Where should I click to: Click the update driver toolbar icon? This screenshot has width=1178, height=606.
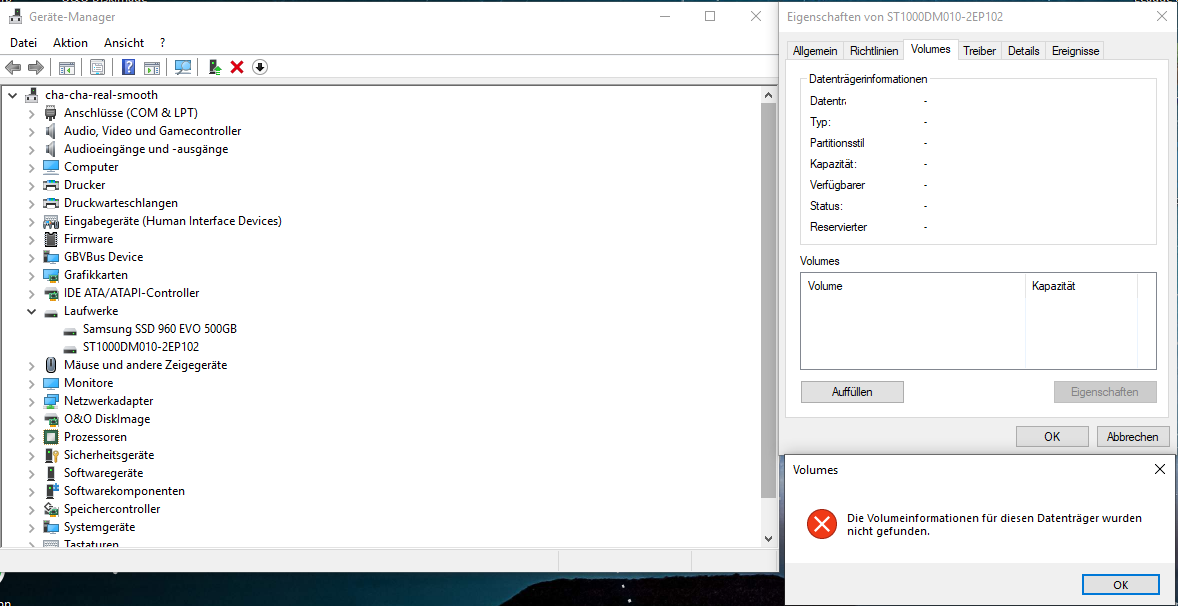(215, 68)
